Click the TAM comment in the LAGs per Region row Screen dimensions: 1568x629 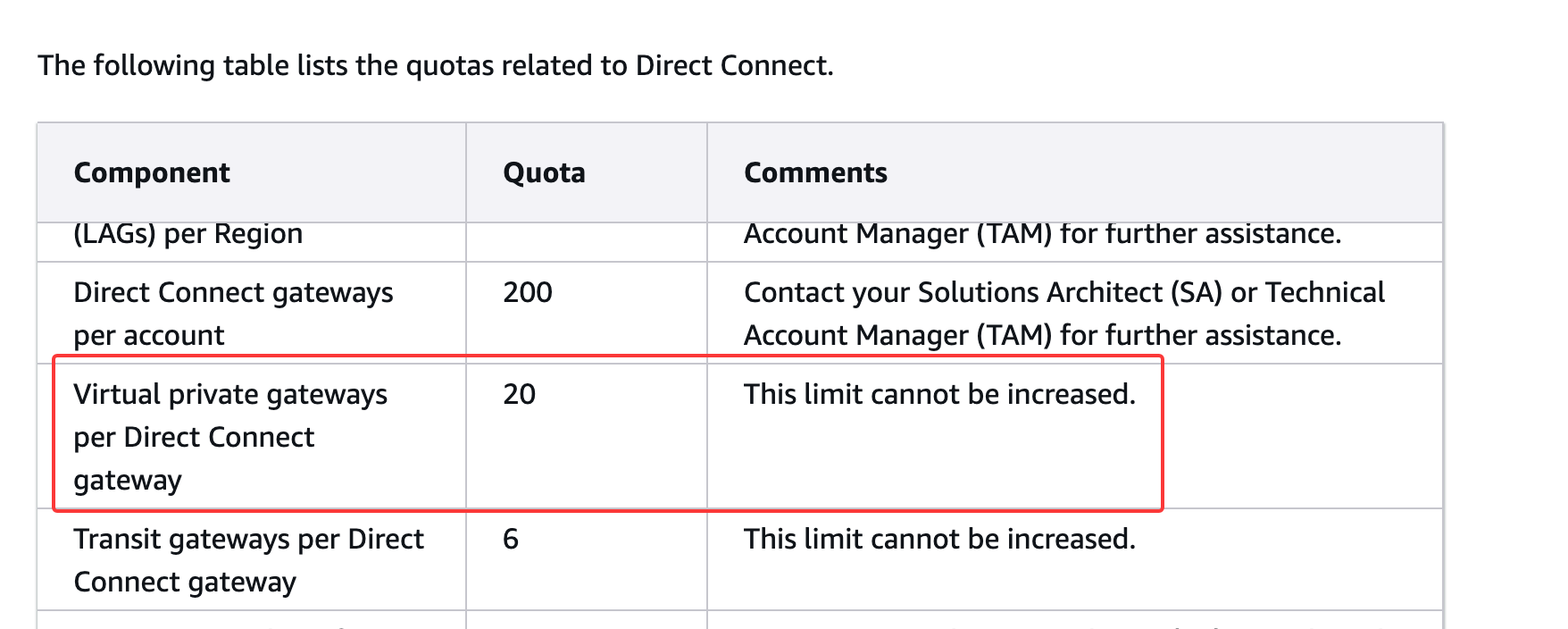click(x=1042, y=234)
